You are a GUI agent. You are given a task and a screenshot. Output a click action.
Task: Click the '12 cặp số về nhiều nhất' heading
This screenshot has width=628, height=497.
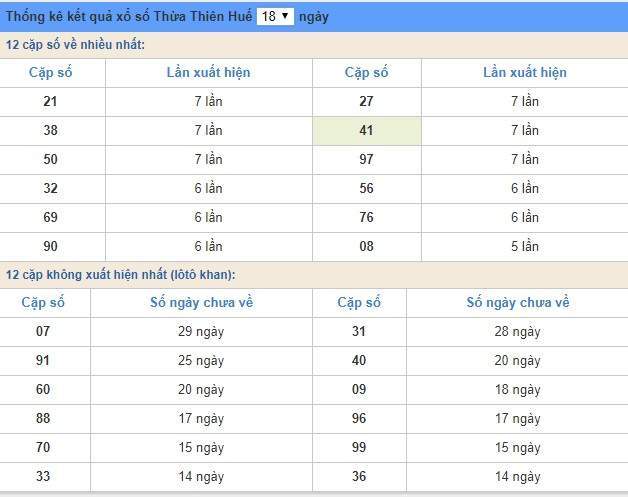click(x=75, y=46)
